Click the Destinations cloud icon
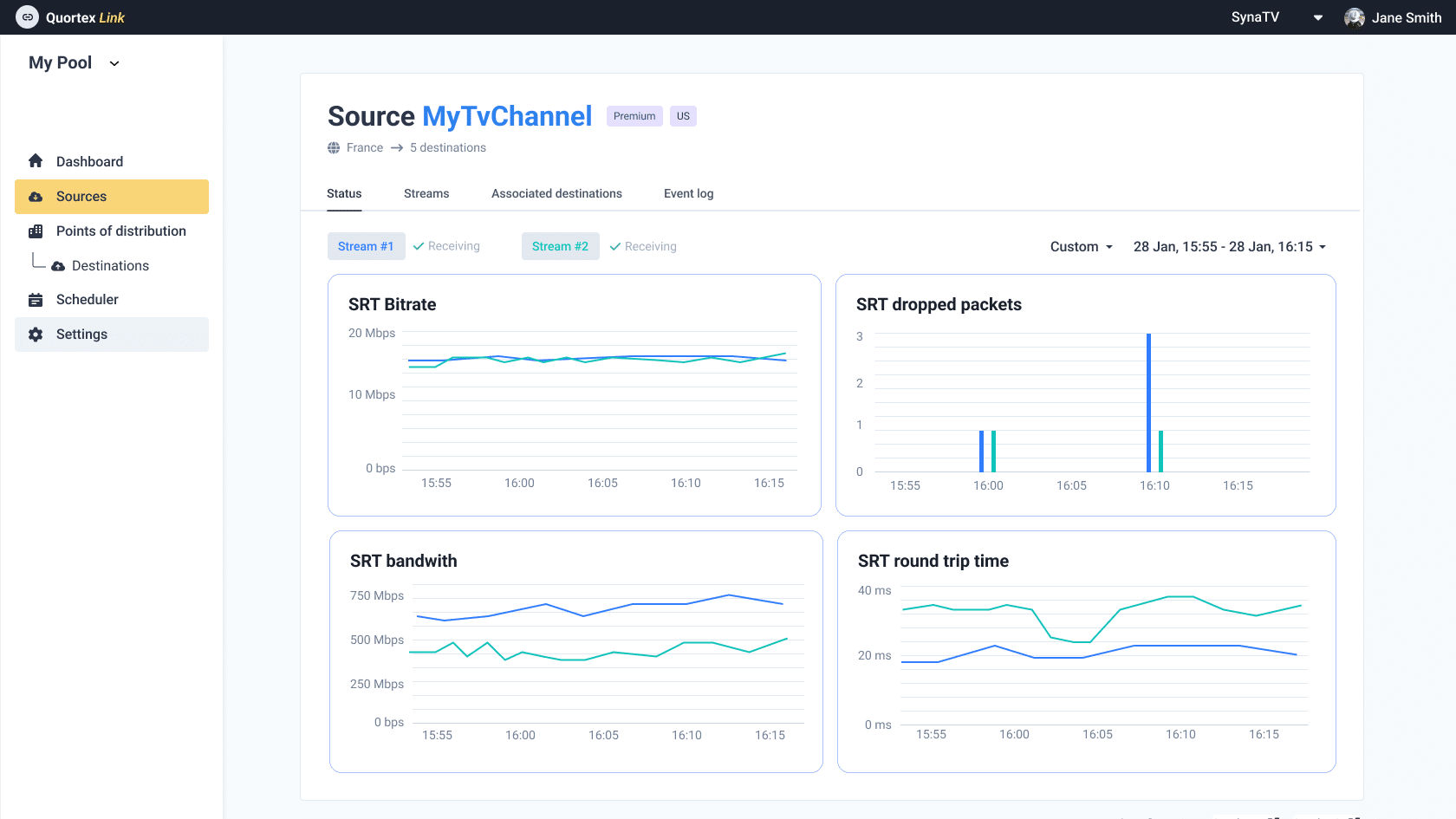Screen dimensions: 1456x819 [x=58, y=266]
